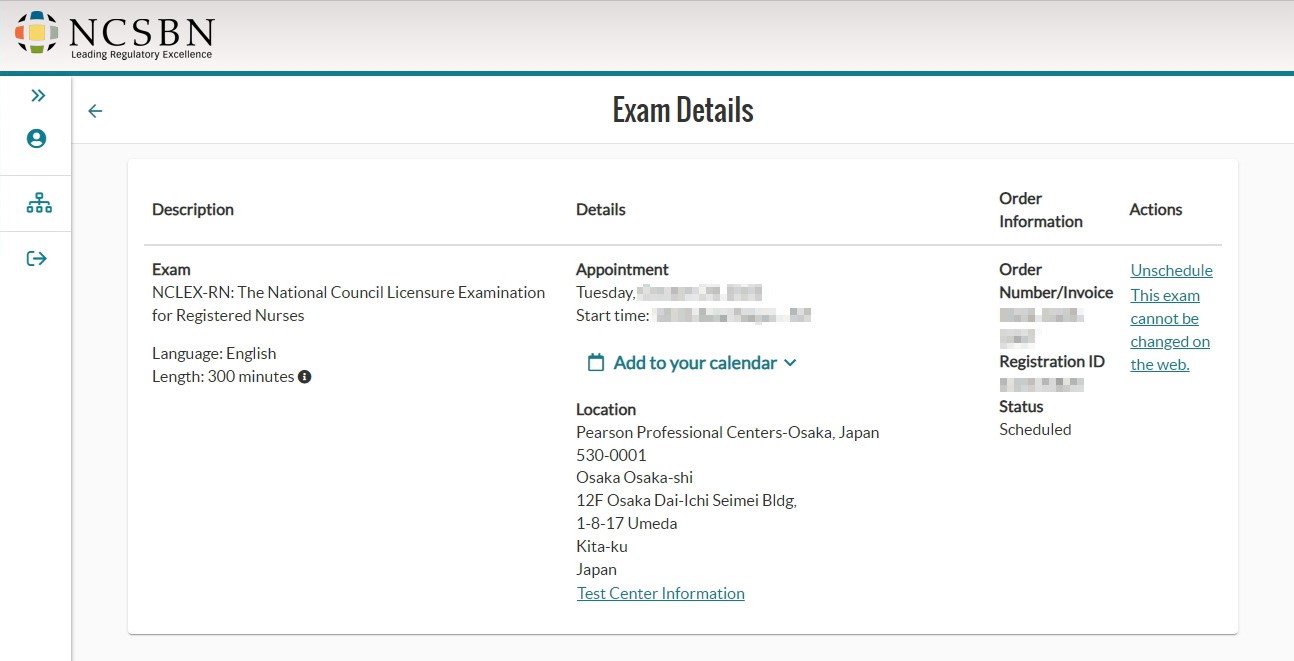Click the calendar icon before Add to your calendar
Image resolution: width=1294 pixels, height=661 pixels.
(596, 363)
